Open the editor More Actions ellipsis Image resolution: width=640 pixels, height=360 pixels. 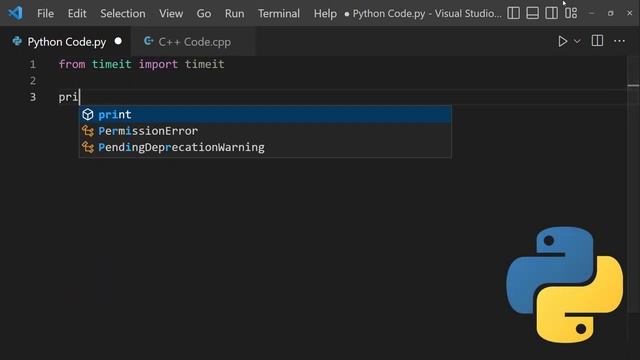[x=619, y=41]
